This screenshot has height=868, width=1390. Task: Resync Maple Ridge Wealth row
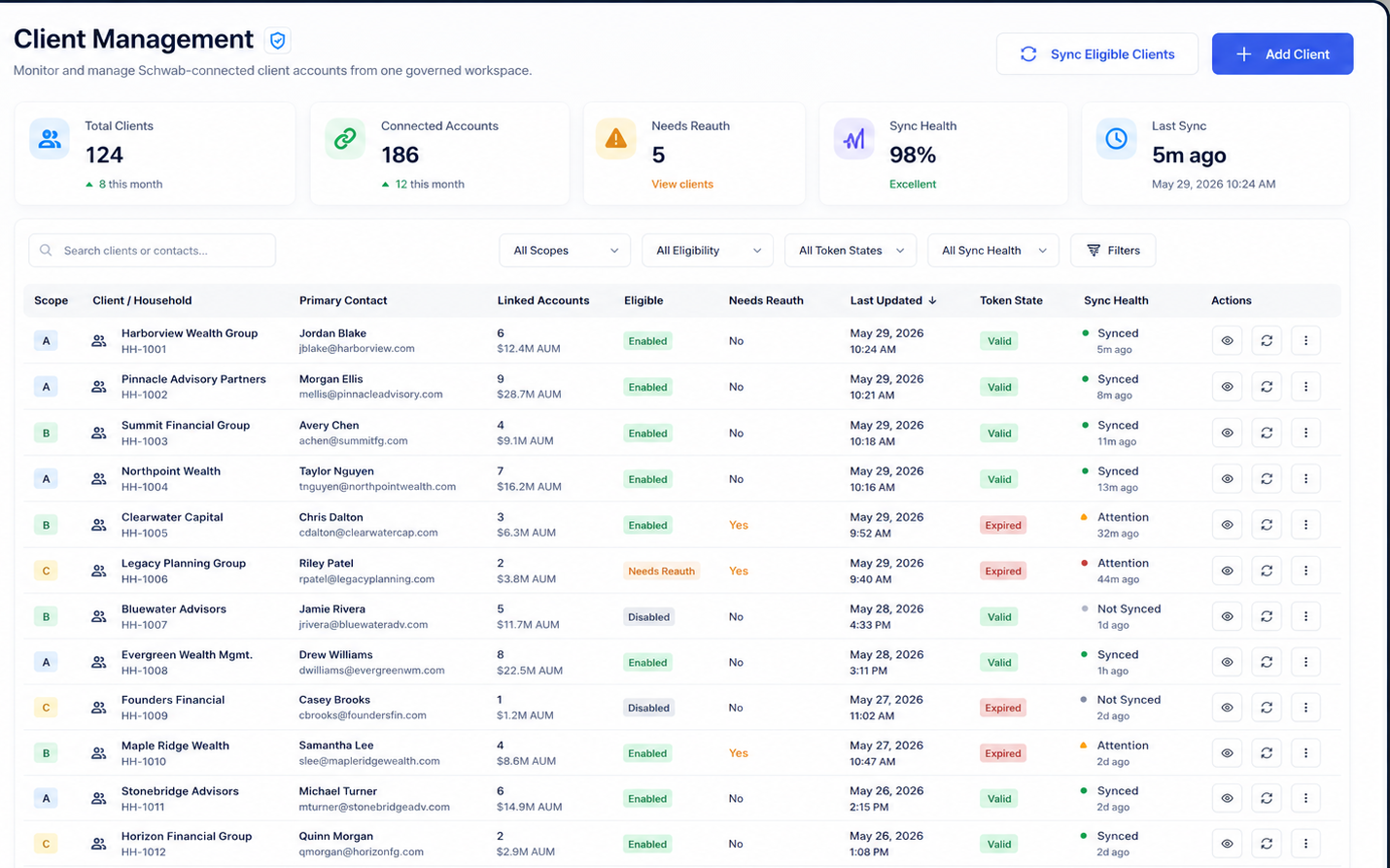click(x=1267, y=753)
